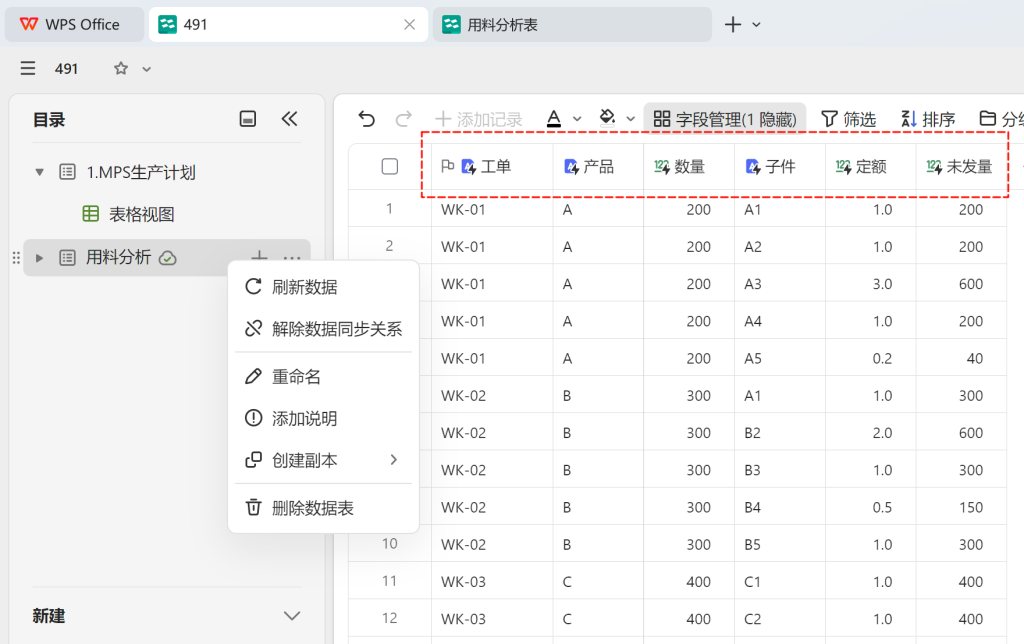Viewport: 1024px width, 644px height.
Task: Click the B5 子件 cell
Action: pyautogui.click(x=780, y=545)
